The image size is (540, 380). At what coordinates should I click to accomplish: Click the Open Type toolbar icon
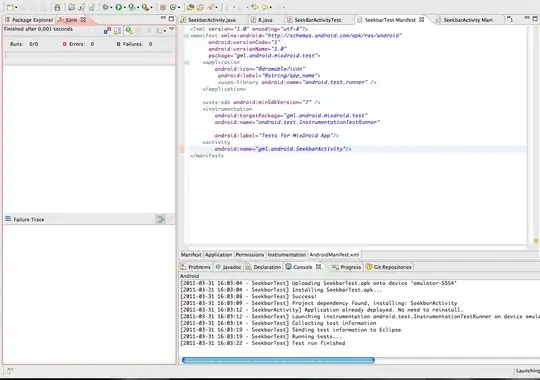(190, 7)
